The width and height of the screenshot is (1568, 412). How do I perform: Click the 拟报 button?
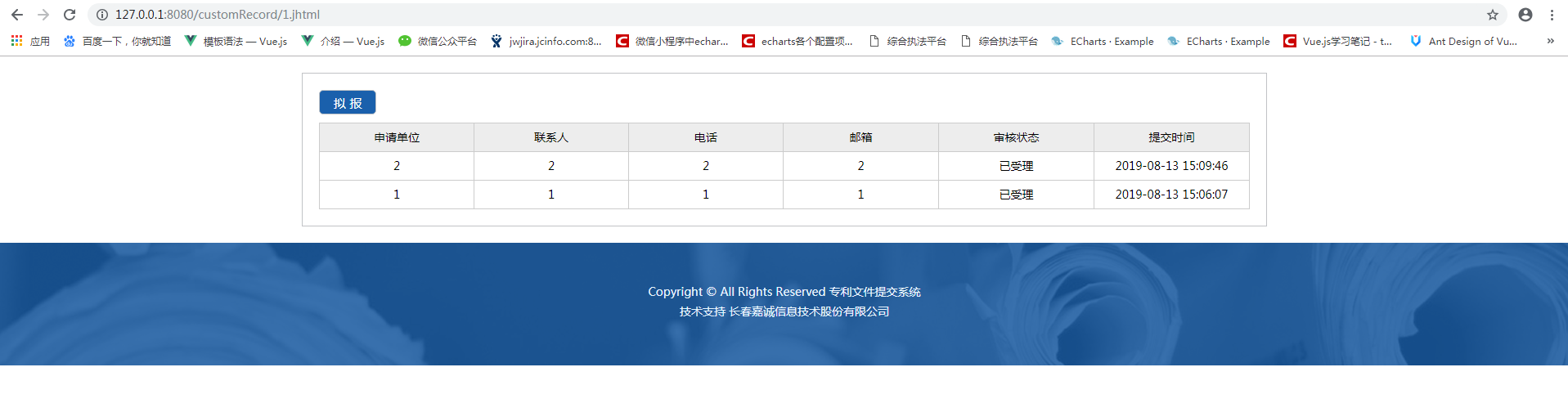[348, 102]
